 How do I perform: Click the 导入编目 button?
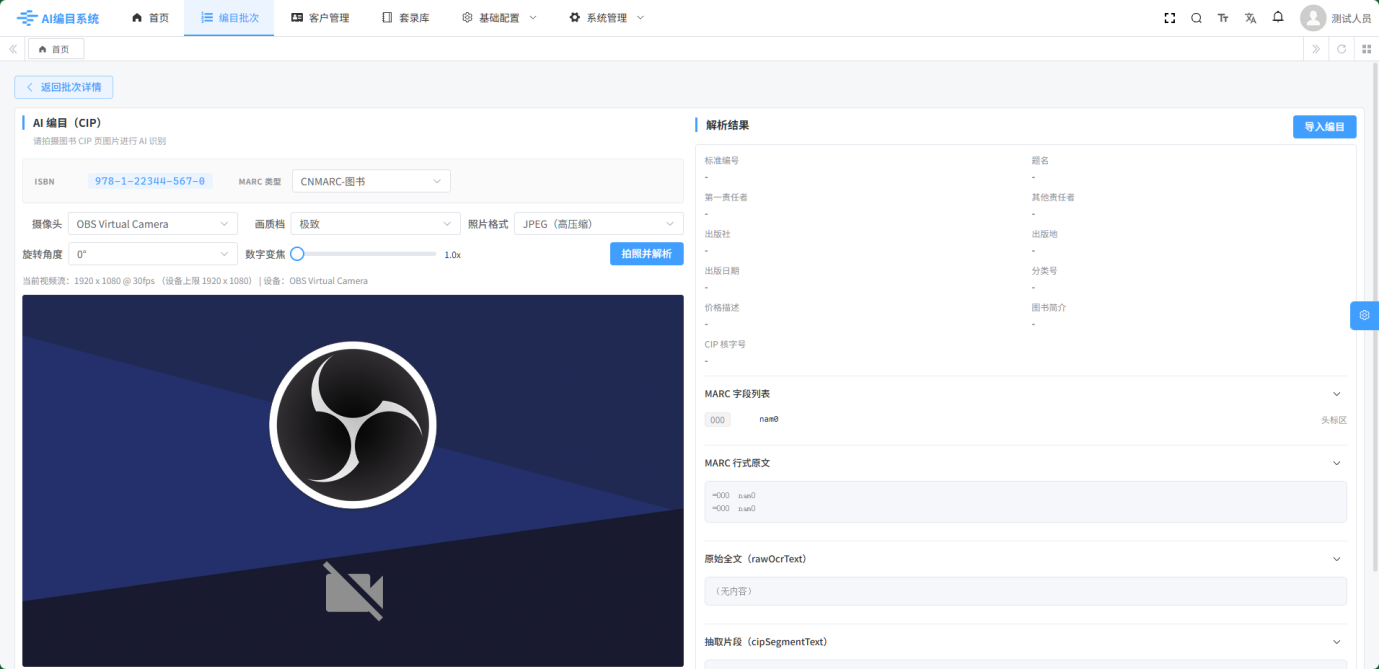(x=1325, y=127)
